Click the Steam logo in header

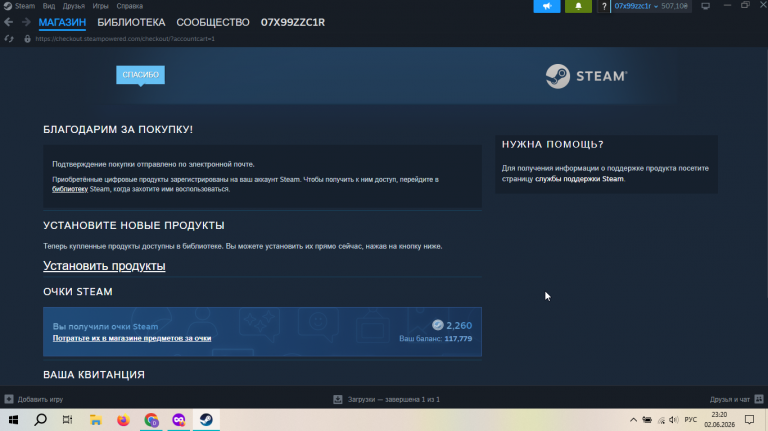(587, 76)
